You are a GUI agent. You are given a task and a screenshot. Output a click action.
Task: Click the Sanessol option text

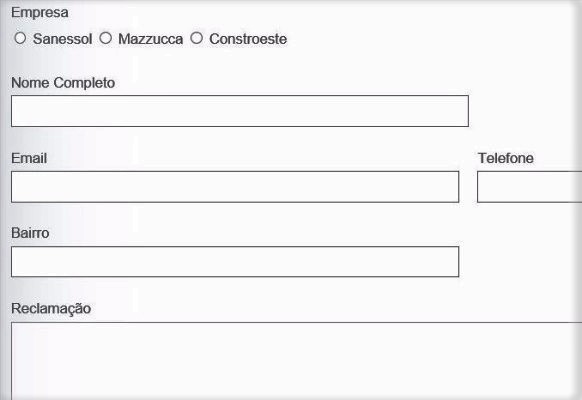(x=62, y=39)
